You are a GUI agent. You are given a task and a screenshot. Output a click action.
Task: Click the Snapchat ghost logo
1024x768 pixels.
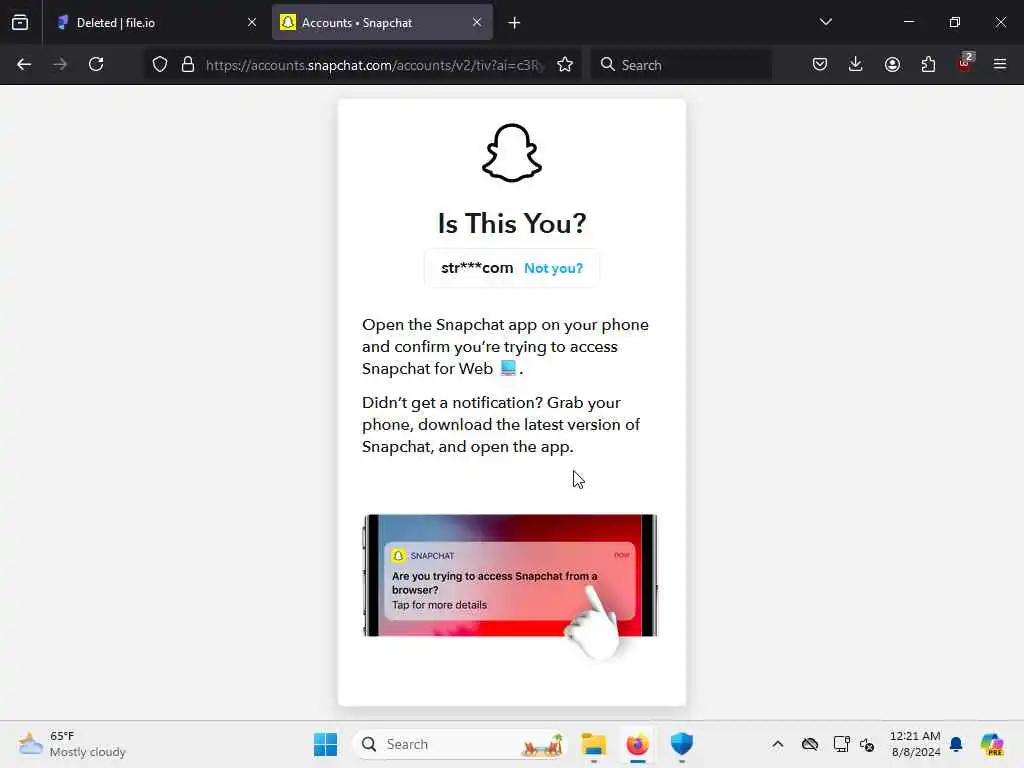tap(512, 153)
